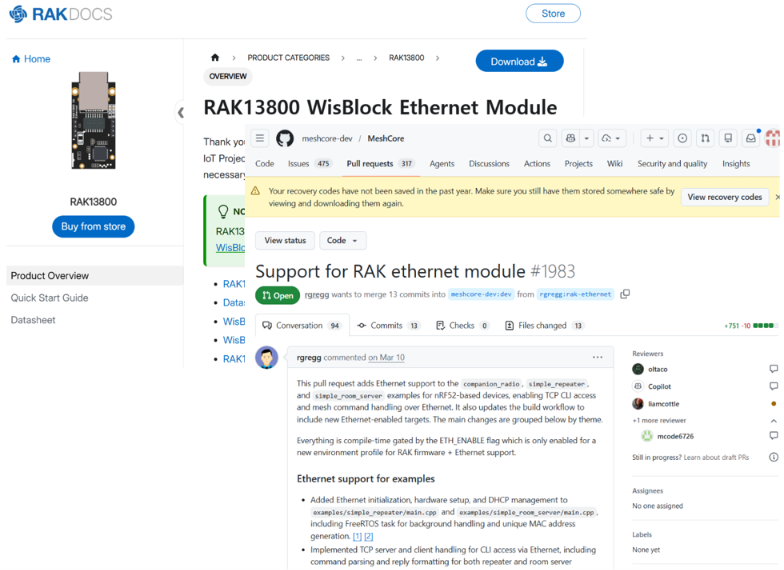Click MeshCore repository name link
784x570 pixels.
[x=386, y=138]
